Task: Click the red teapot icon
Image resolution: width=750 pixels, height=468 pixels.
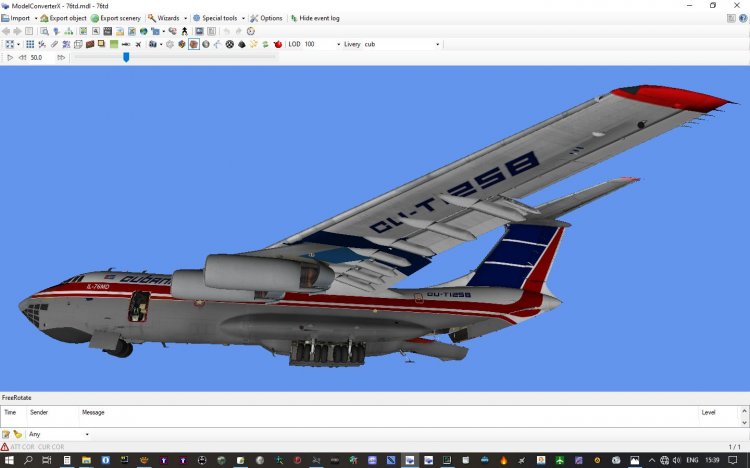Action: click(278, 44)
